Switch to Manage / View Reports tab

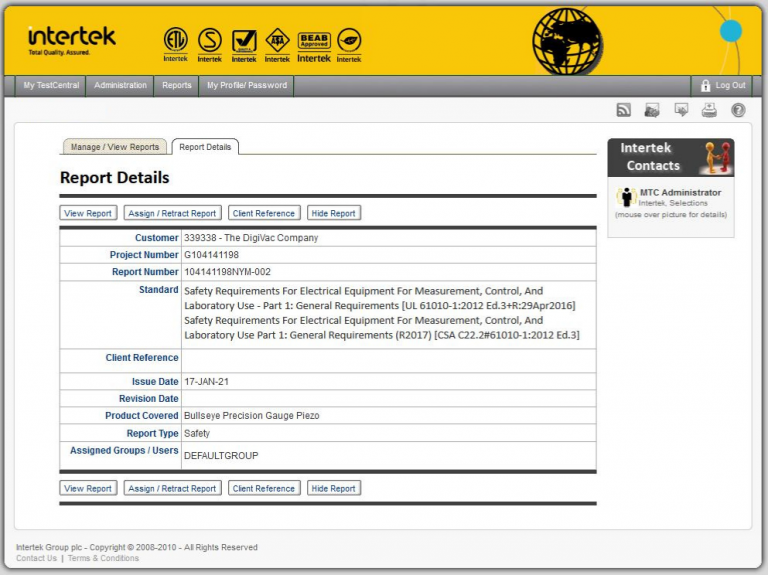tap(115, 147)
